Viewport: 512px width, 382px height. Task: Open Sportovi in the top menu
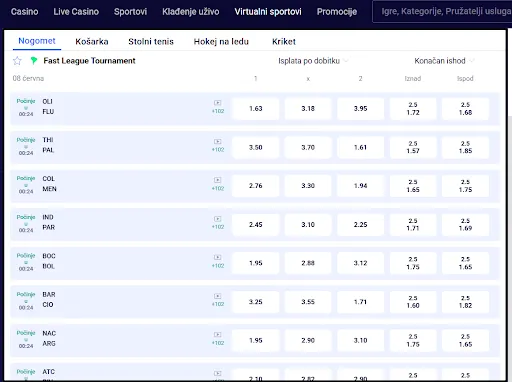click(x=130, y=12)
